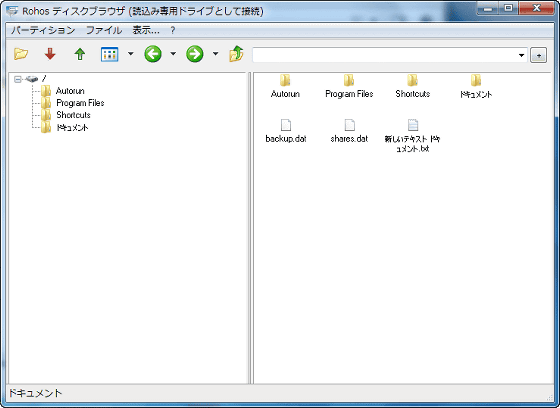The width and height of the screenshot is (560, 408).
Task: Open the forward history dropdown arrow
Action: pos(215,54)
